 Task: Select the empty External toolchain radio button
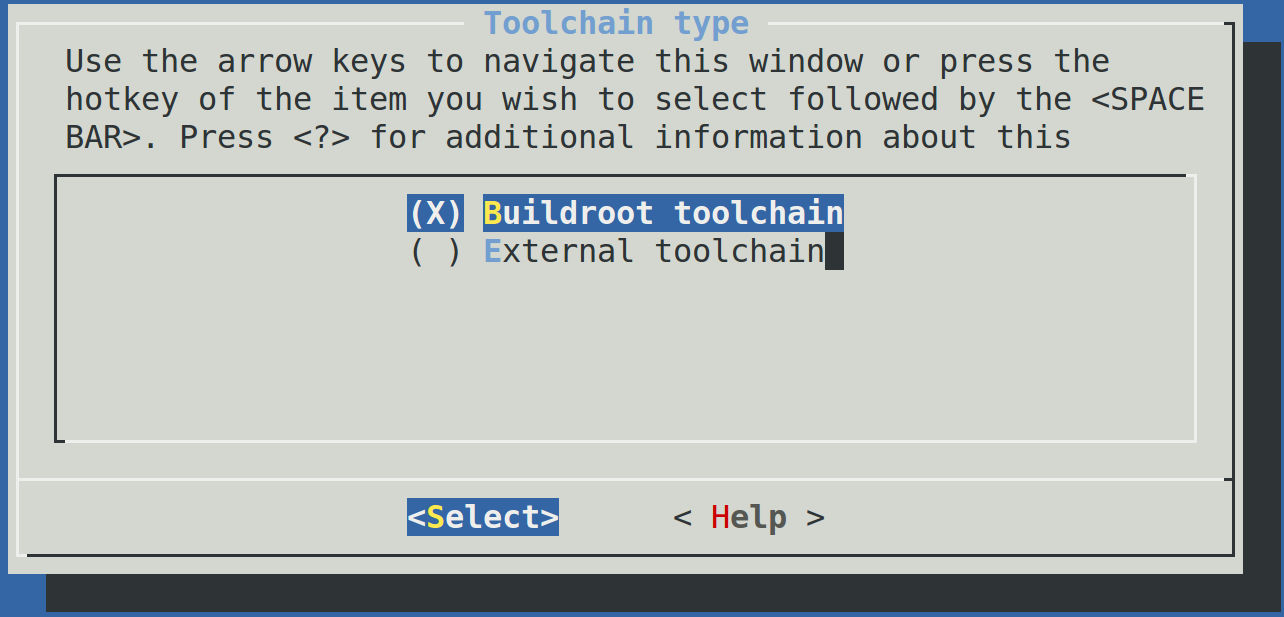click(x=435, y=251)
